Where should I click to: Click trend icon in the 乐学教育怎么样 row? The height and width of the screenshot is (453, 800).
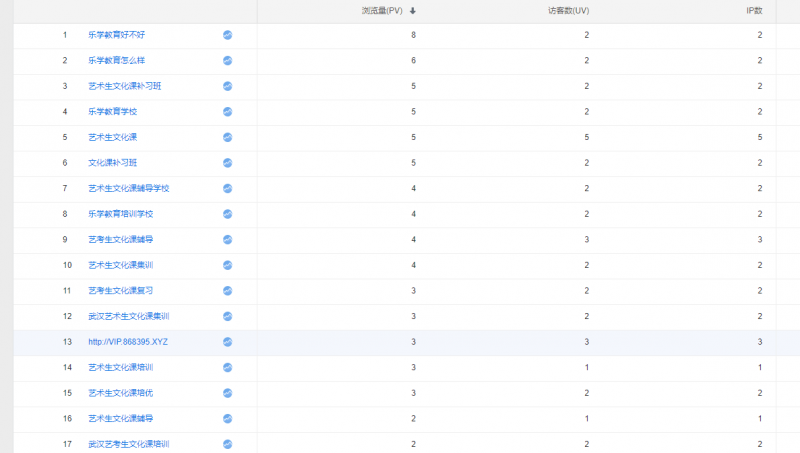point(227,60)
